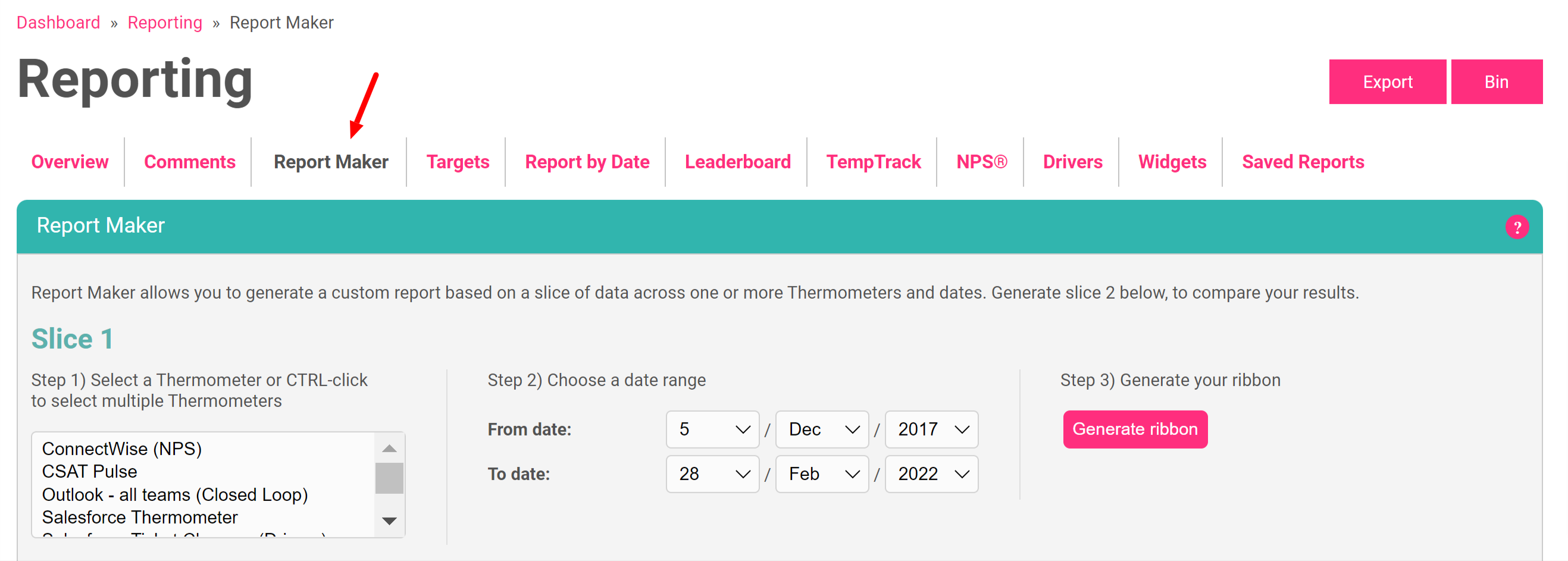This screenshot has width=1568, height=561.
Task: Select the TempTrack tab
Action: (x=873, y=162)
